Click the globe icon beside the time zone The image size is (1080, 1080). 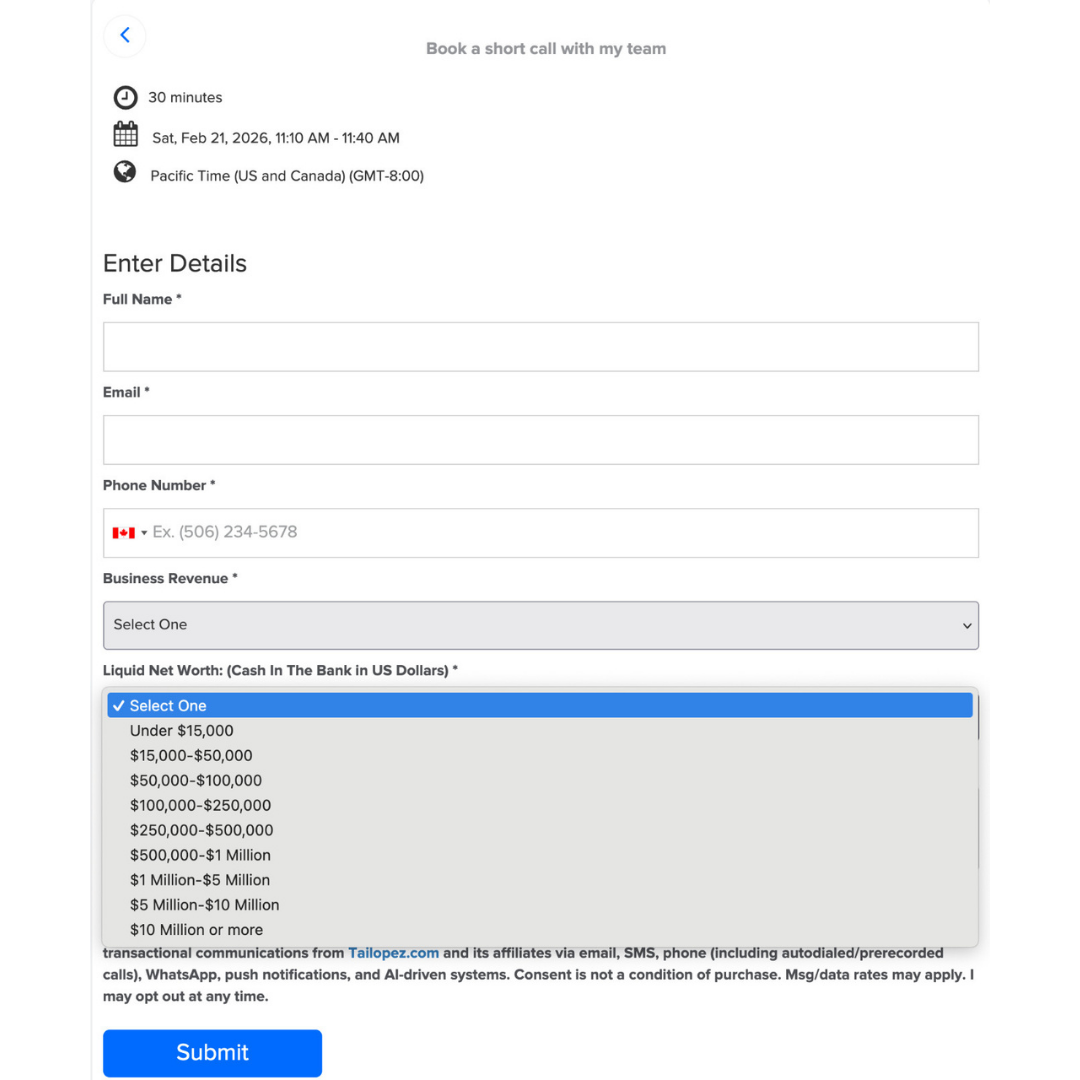pos(125,172)
